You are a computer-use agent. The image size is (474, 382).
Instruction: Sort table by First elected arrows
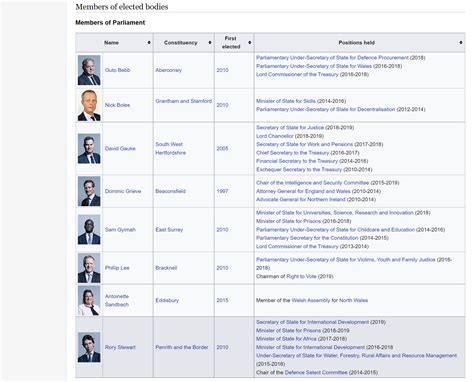pyautogui.click(x=250, y=42)
